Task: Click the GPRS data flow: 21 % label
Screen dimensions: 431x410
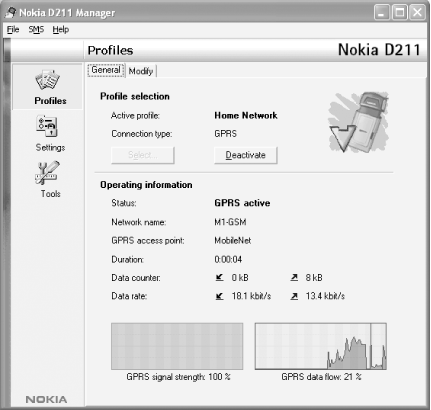Action: tap(321, 377)
